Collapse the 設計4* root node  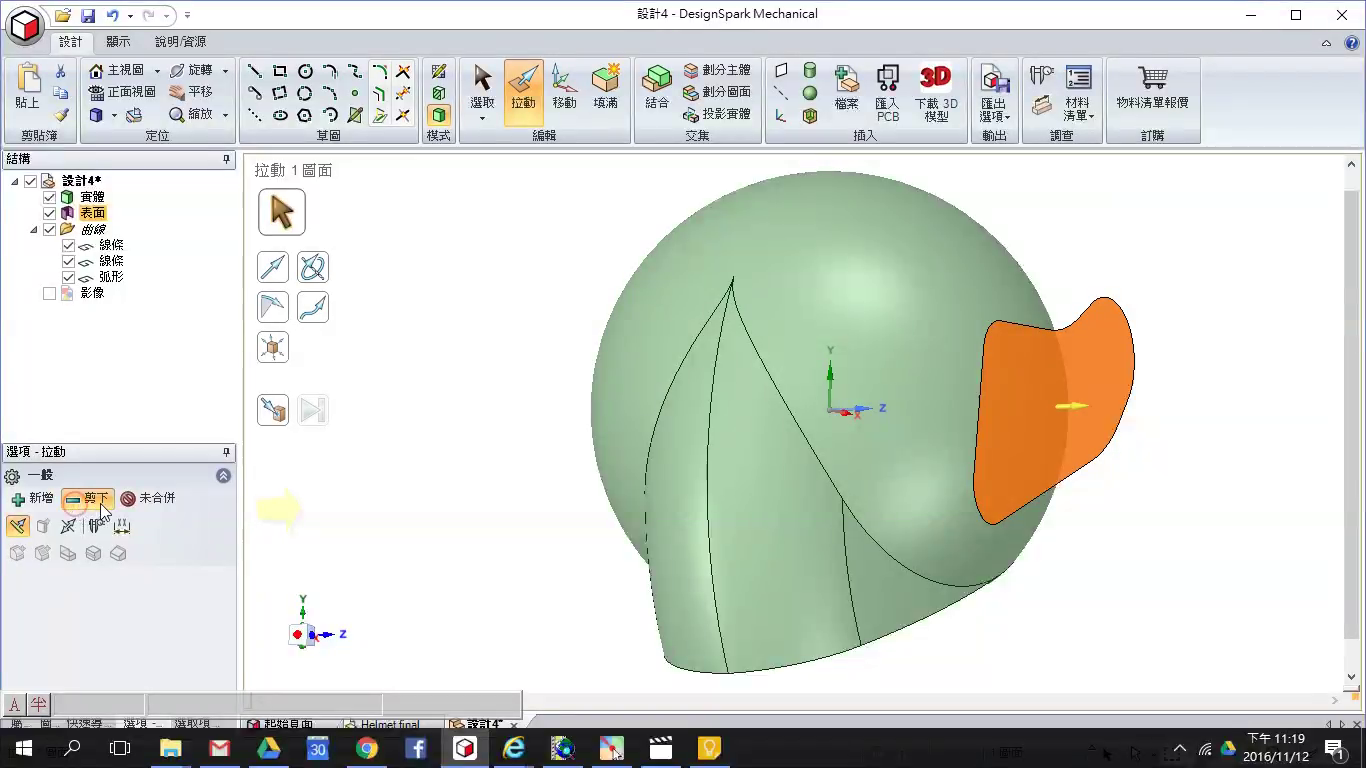(15, 181)
